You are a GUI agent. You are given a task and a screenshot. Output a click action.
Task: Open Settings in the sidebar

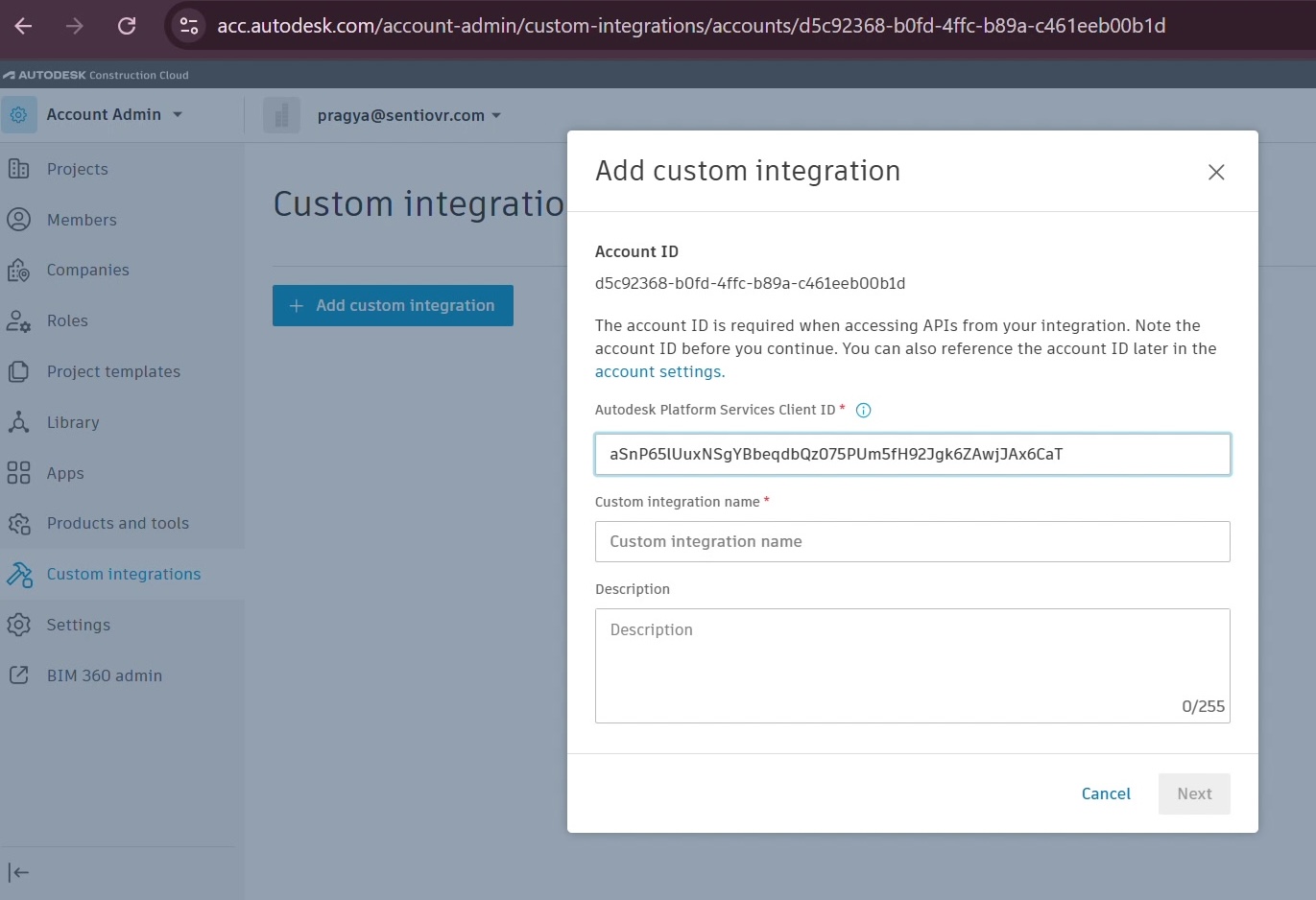click(x=79, y=626)
